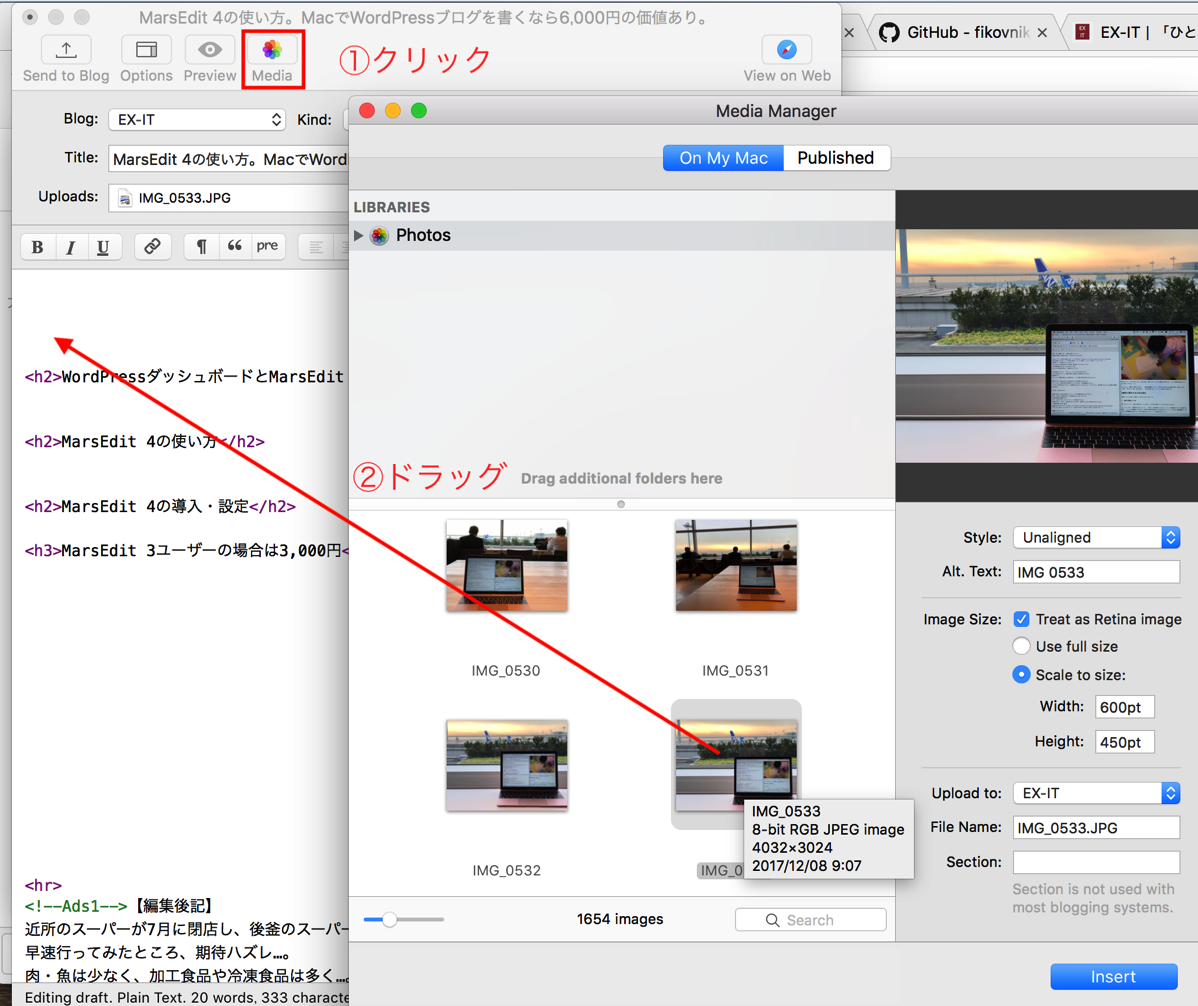Switch to On My Mac tab
Viewport: 1198px width, 1006px height.
tap(723, 158)
